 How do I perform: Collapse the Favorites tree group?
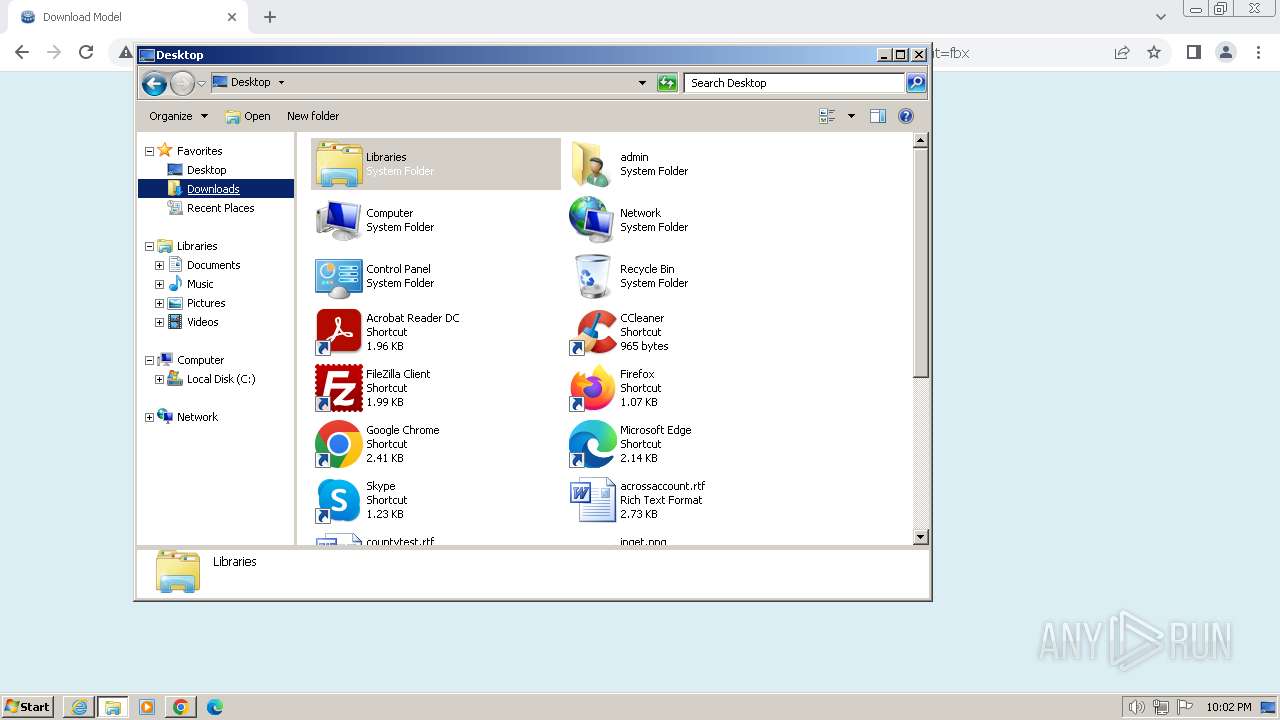pyautogui.click(x=150, y=152)
